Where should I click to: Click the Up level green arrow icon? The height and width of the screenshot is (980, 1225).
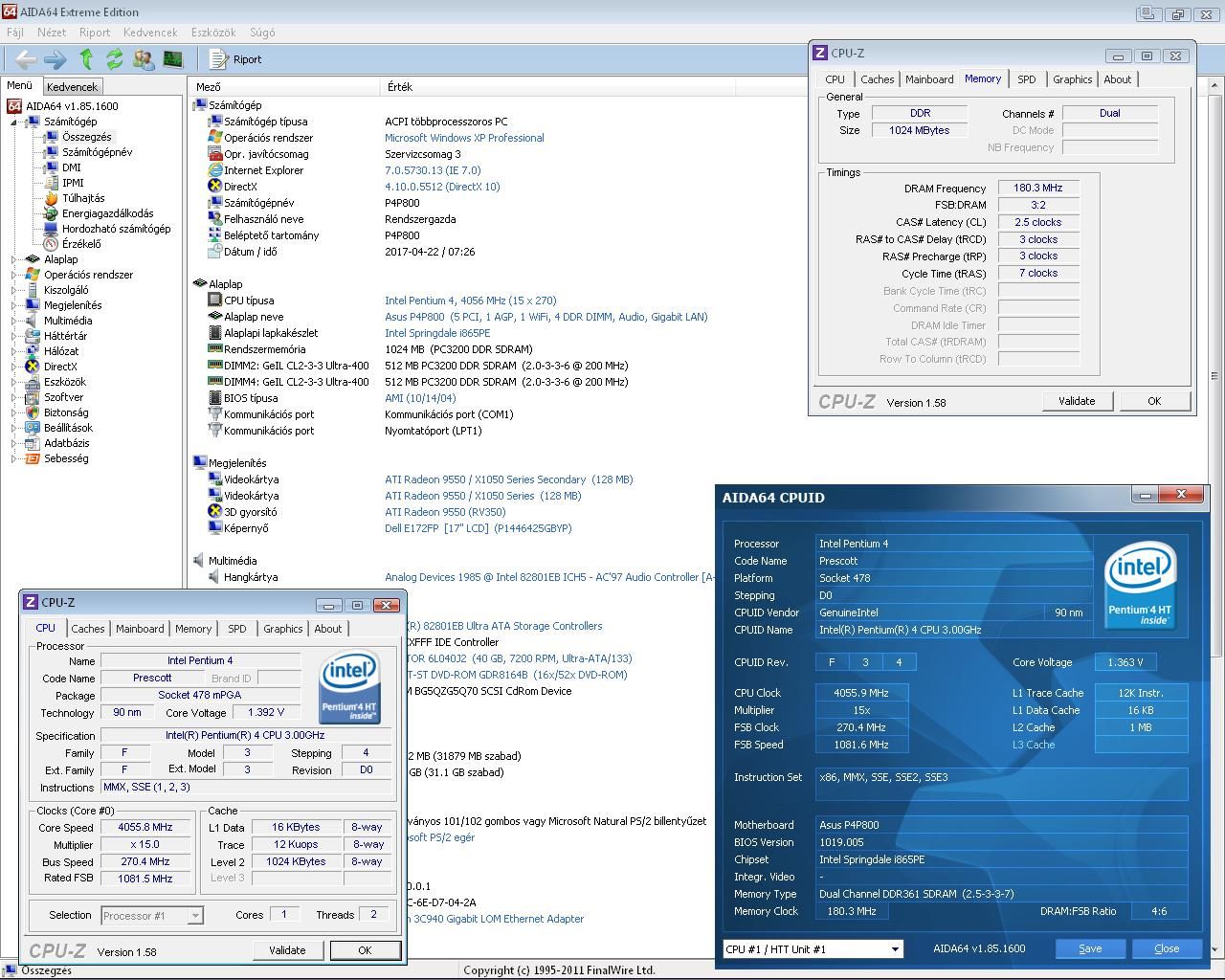click(86, 59)
